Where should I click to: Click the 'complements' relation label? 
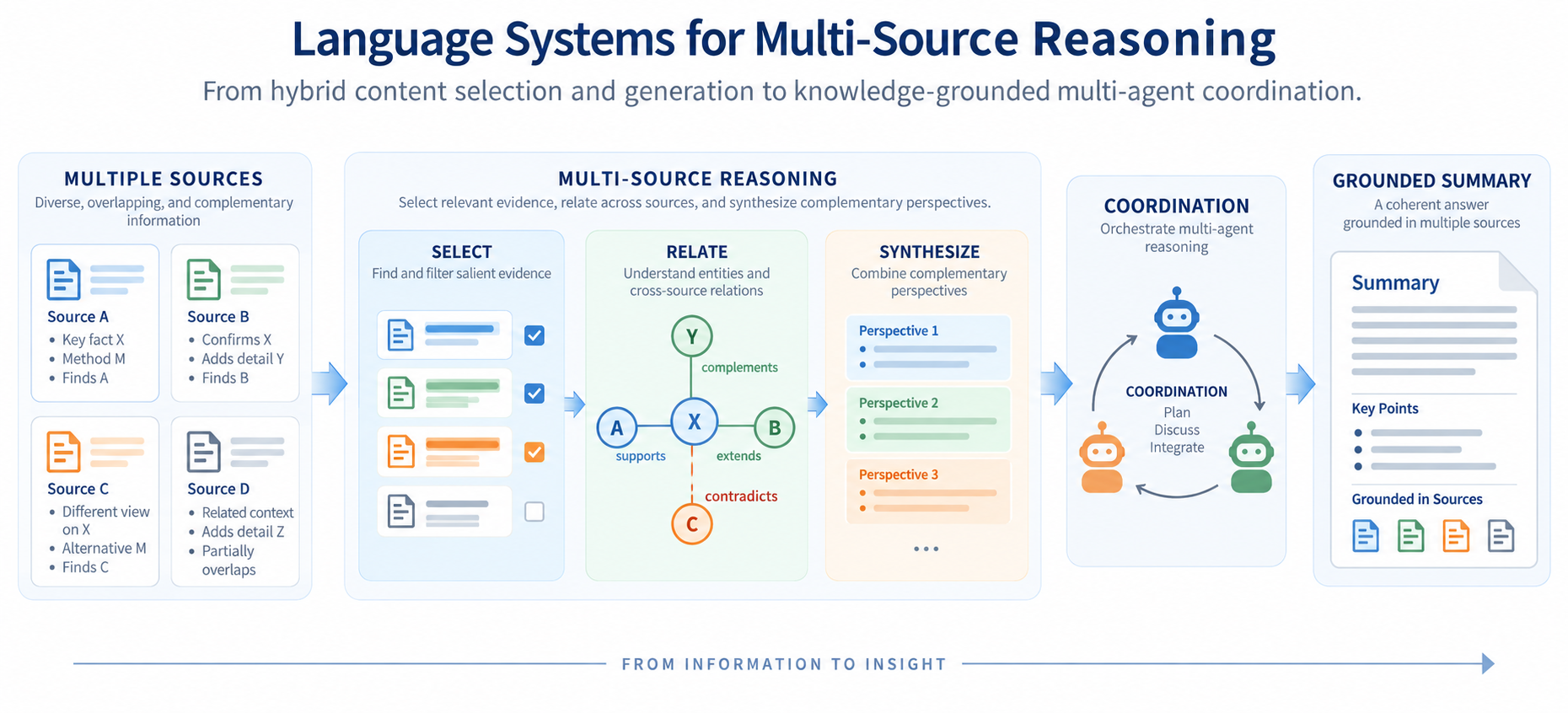739,367
